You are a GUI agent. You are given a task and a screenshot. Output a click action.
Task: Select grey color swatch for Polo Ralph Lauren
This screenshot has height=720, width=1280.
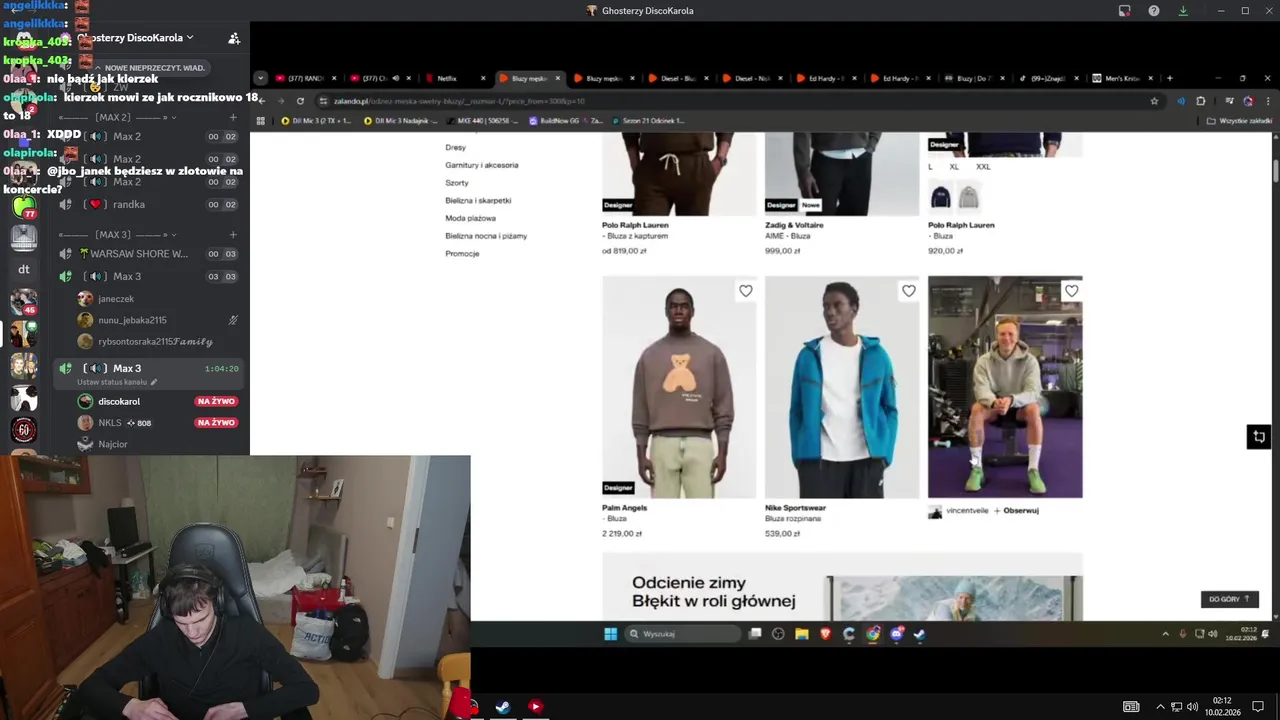pyautogui.click(x=968, y=197)
